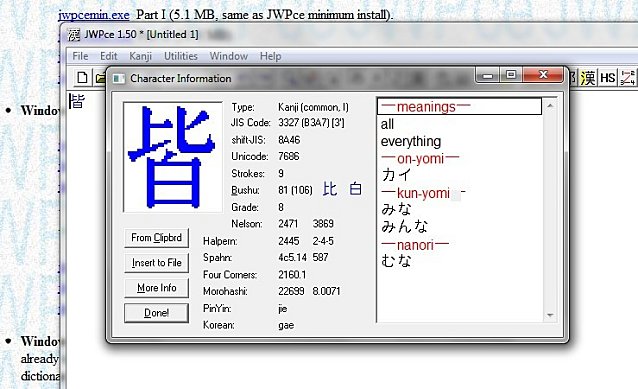Screen dimensions: 638x389
Task: Select the nanori header row
Action: click(x=415, y=245)
